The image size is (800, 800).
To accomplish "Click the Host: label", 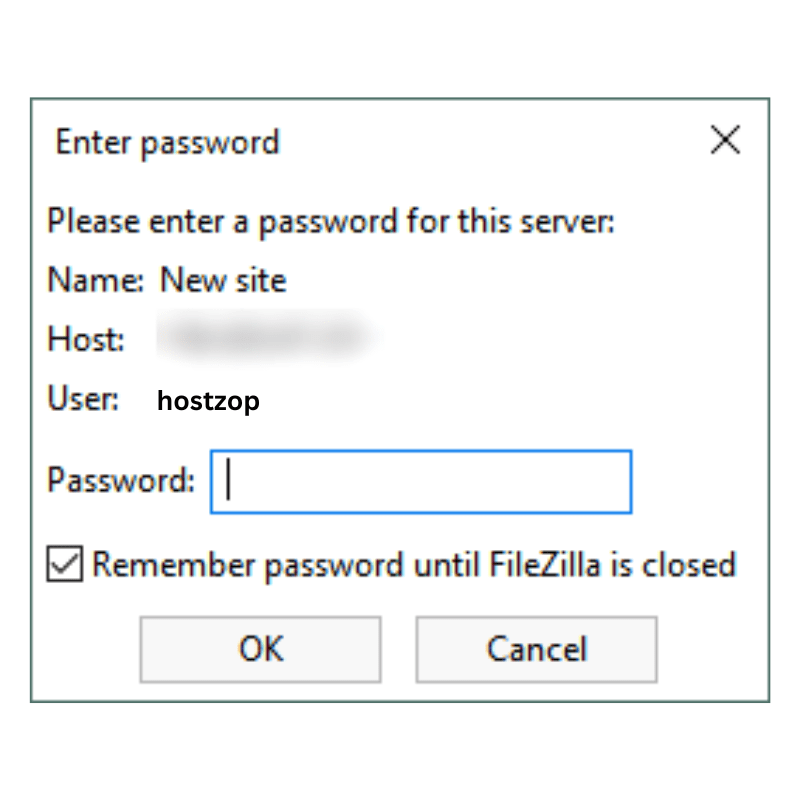I will coord(84,339).
